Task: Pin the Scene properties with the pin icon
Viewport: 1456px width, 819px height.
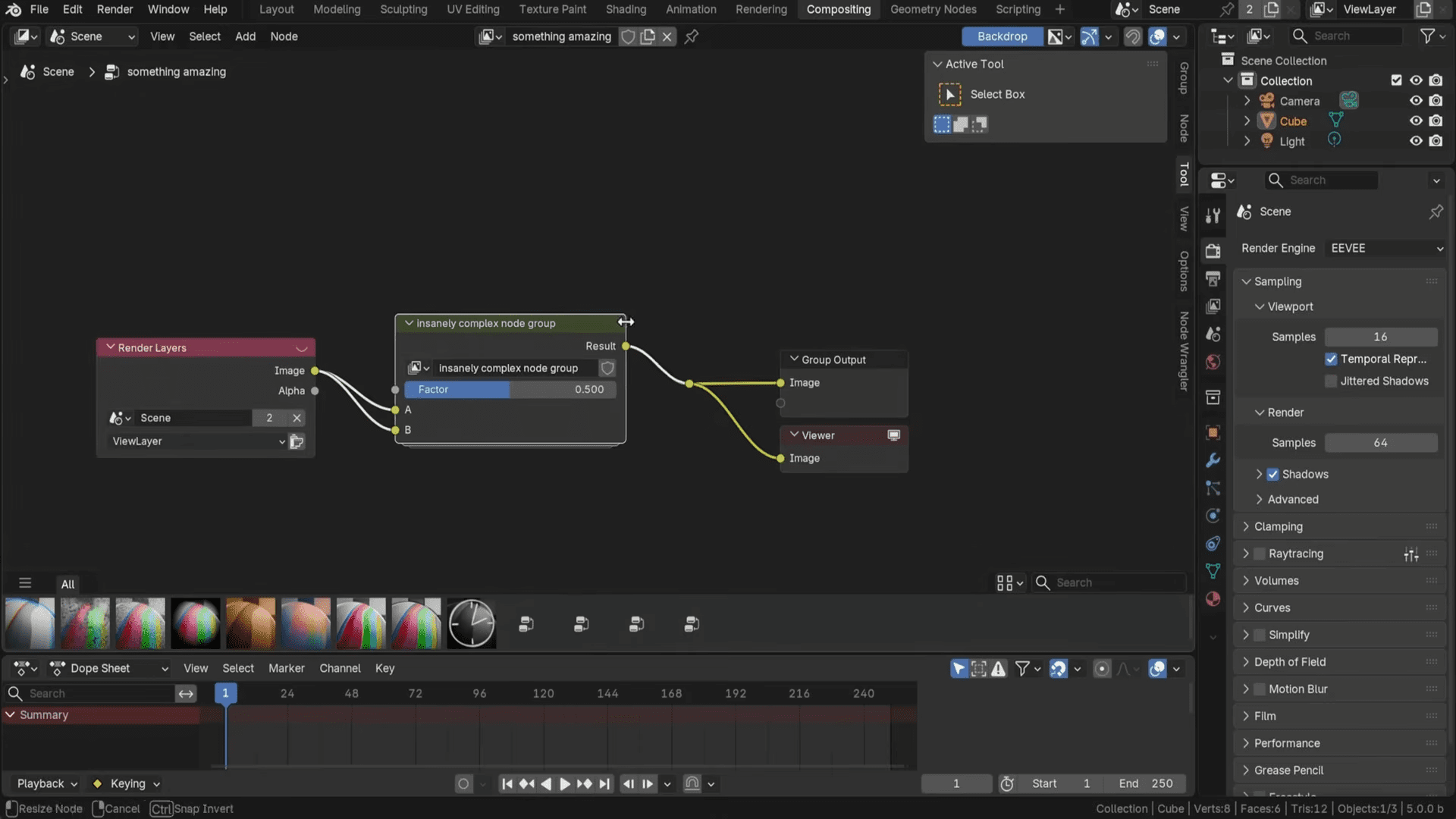Action: pyautogui.click(x=1436, y=212)
